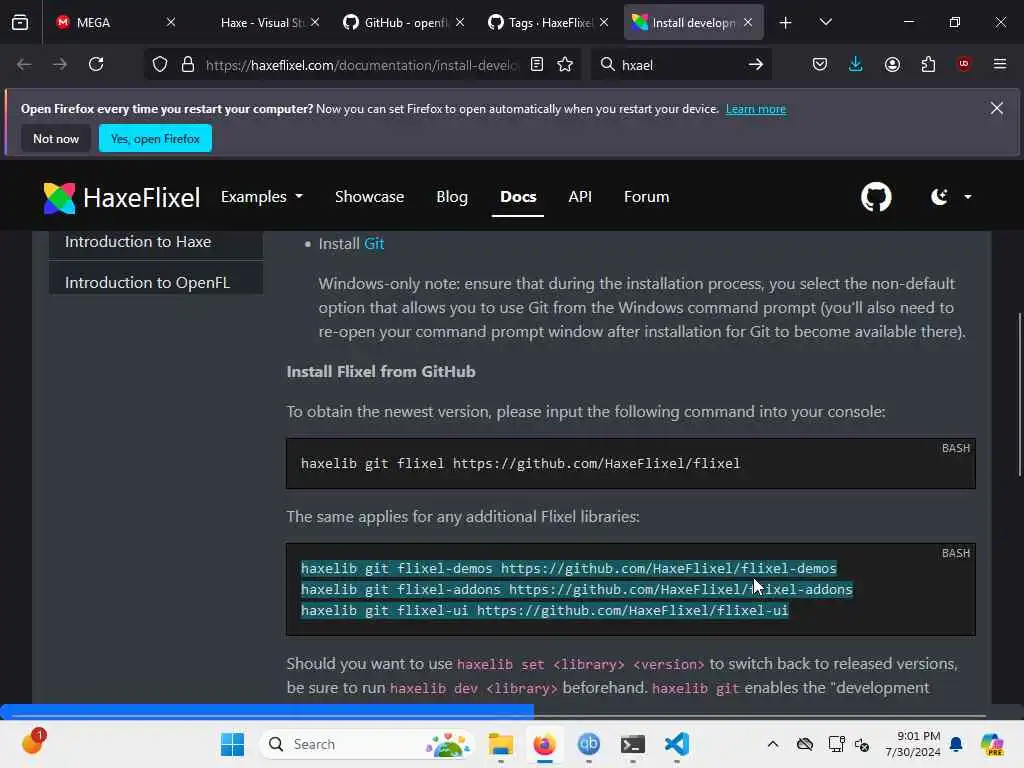
Task: Go back to previous page
Action: click(24, 64)
